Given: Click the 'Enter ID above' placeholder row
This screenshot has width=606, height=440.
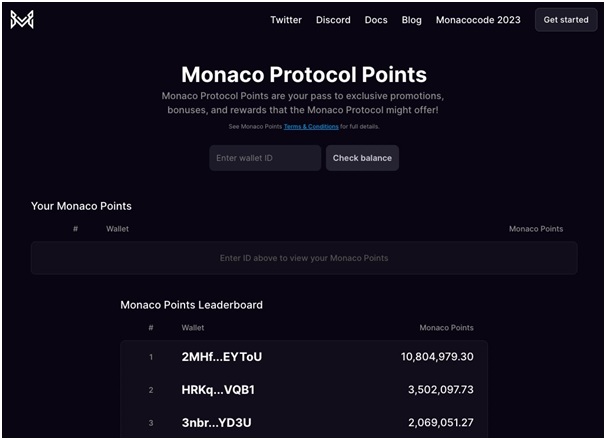Looking at the screenshot, I should tap(304, 258).
